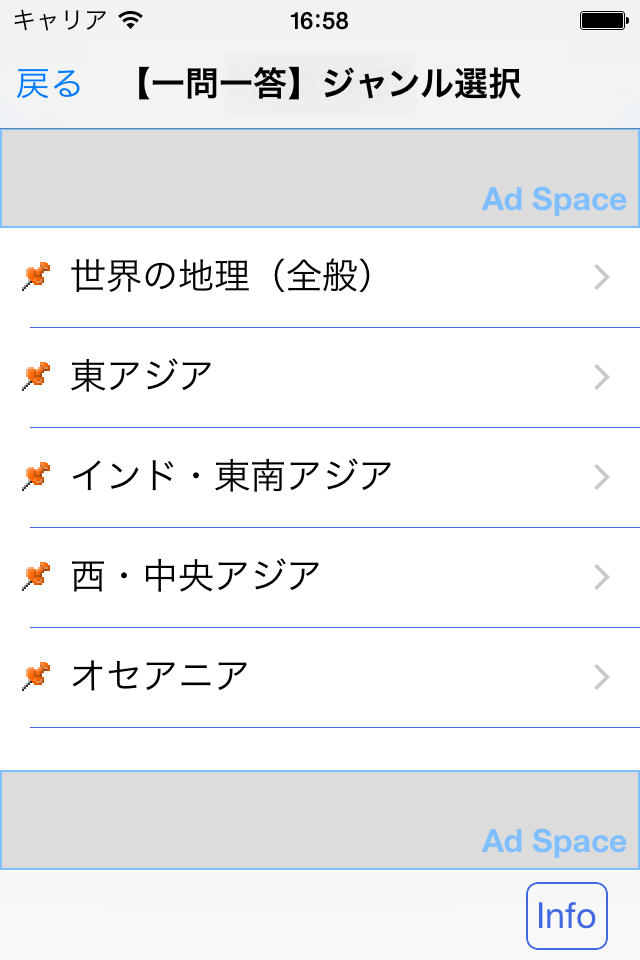Viewport: 640px width, 960px height.
Task: Click pushpin icon beside オセアニア
Action: 35,677
